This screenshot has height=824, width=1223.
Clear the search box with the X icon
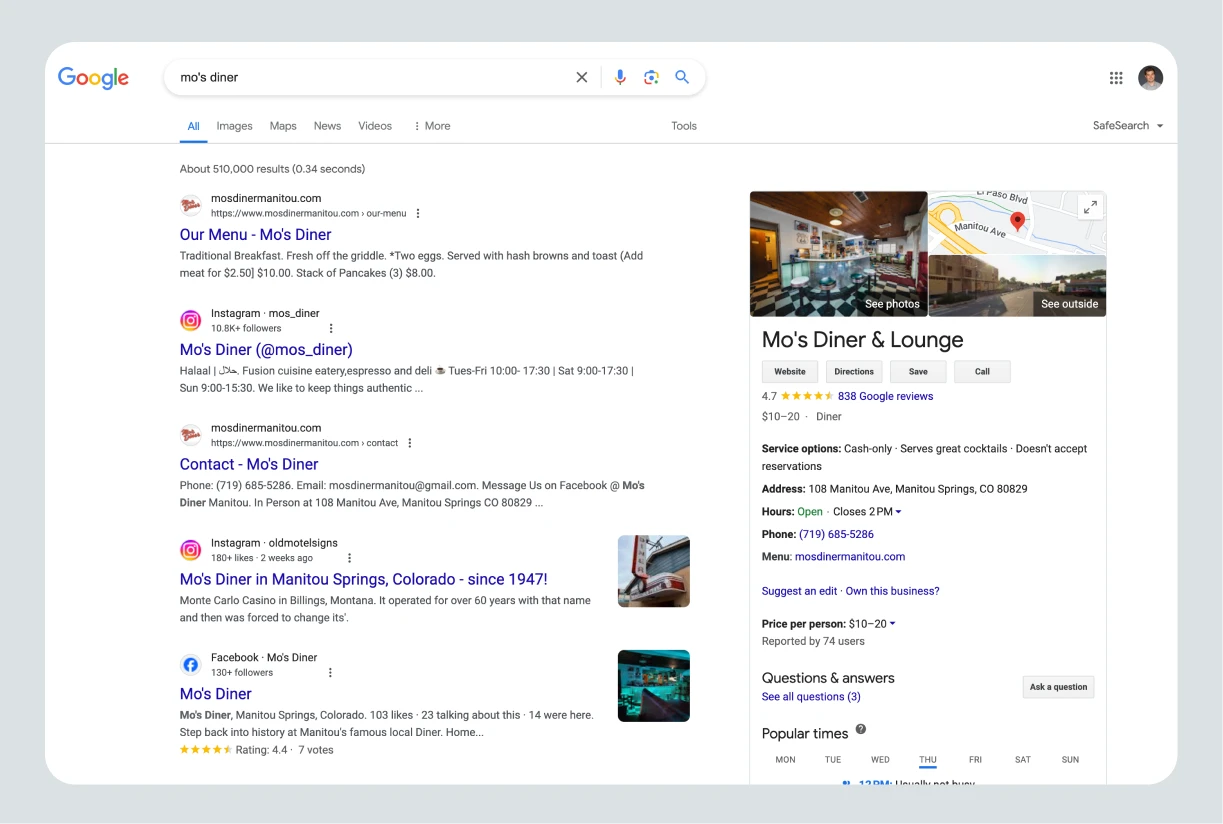(582, 77)
